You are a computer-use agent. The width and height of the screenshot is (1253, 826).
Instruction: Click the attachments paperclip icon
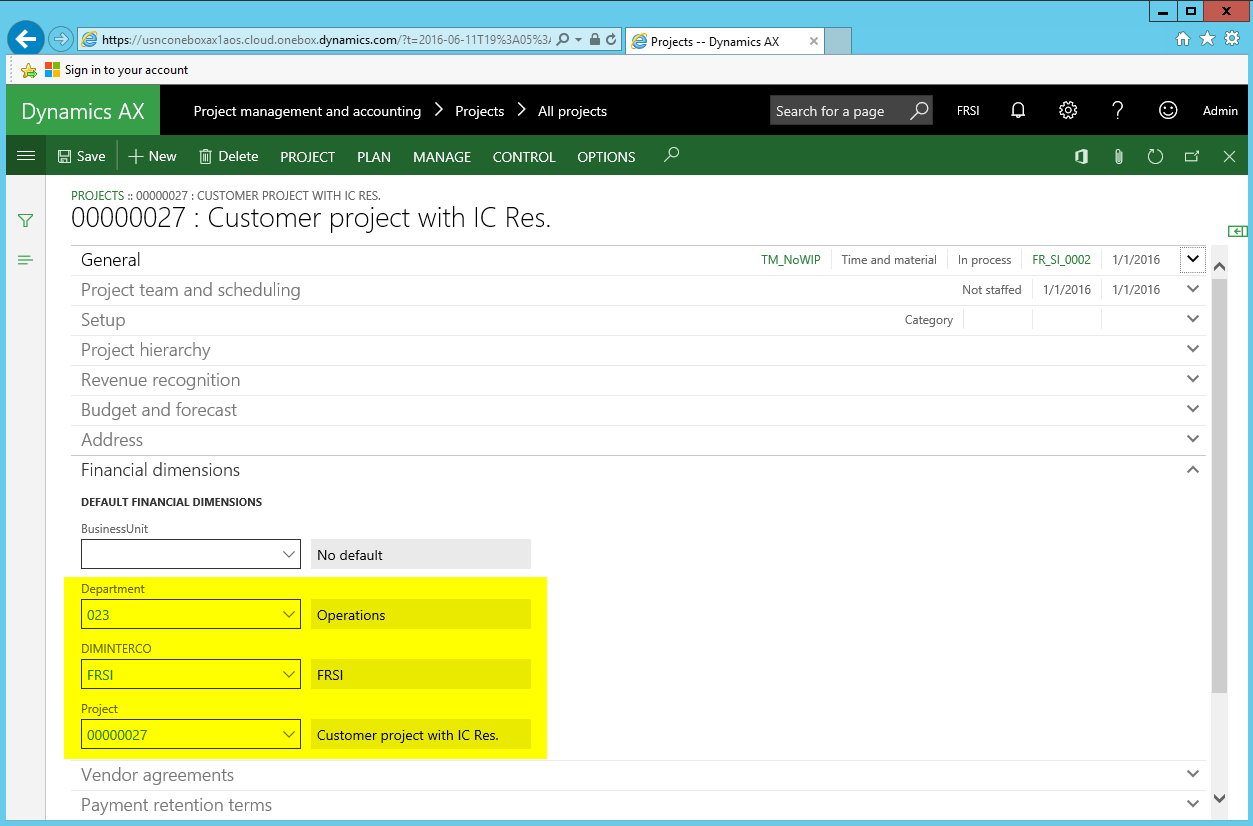[1119, 157]
